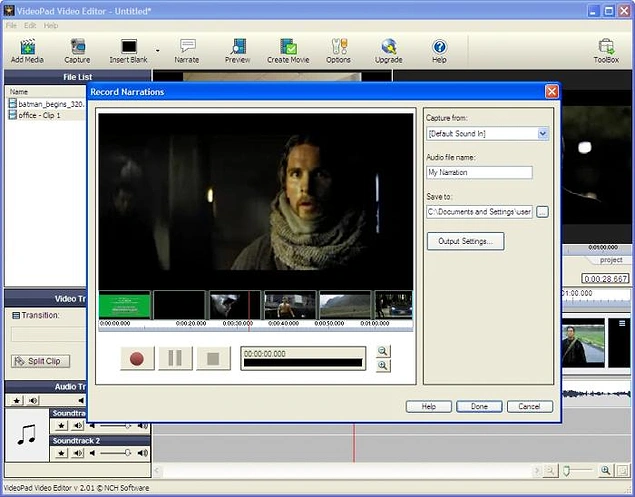The width and height of the screenshot is (635, 497).
Task: Click the upper zoom magnifier in dialog
Action: pyautogui.click(x=383, y=351)
